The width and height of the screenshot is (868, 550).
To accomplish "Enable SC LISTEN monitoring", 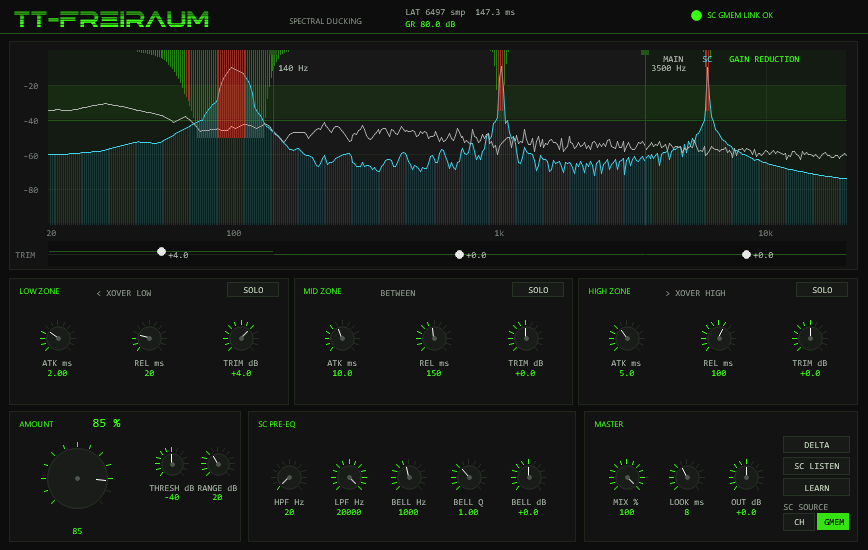I will pos(817,466).
